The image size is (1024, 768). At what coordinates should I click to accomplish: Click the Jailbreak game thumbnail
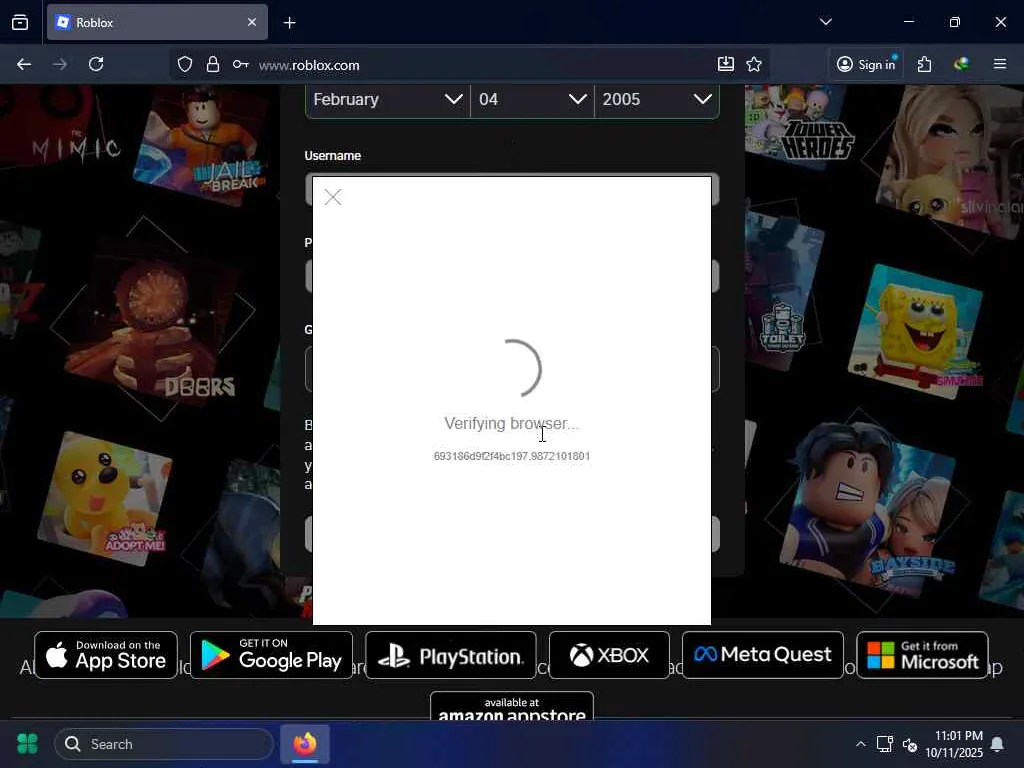(x=202, y=147)
